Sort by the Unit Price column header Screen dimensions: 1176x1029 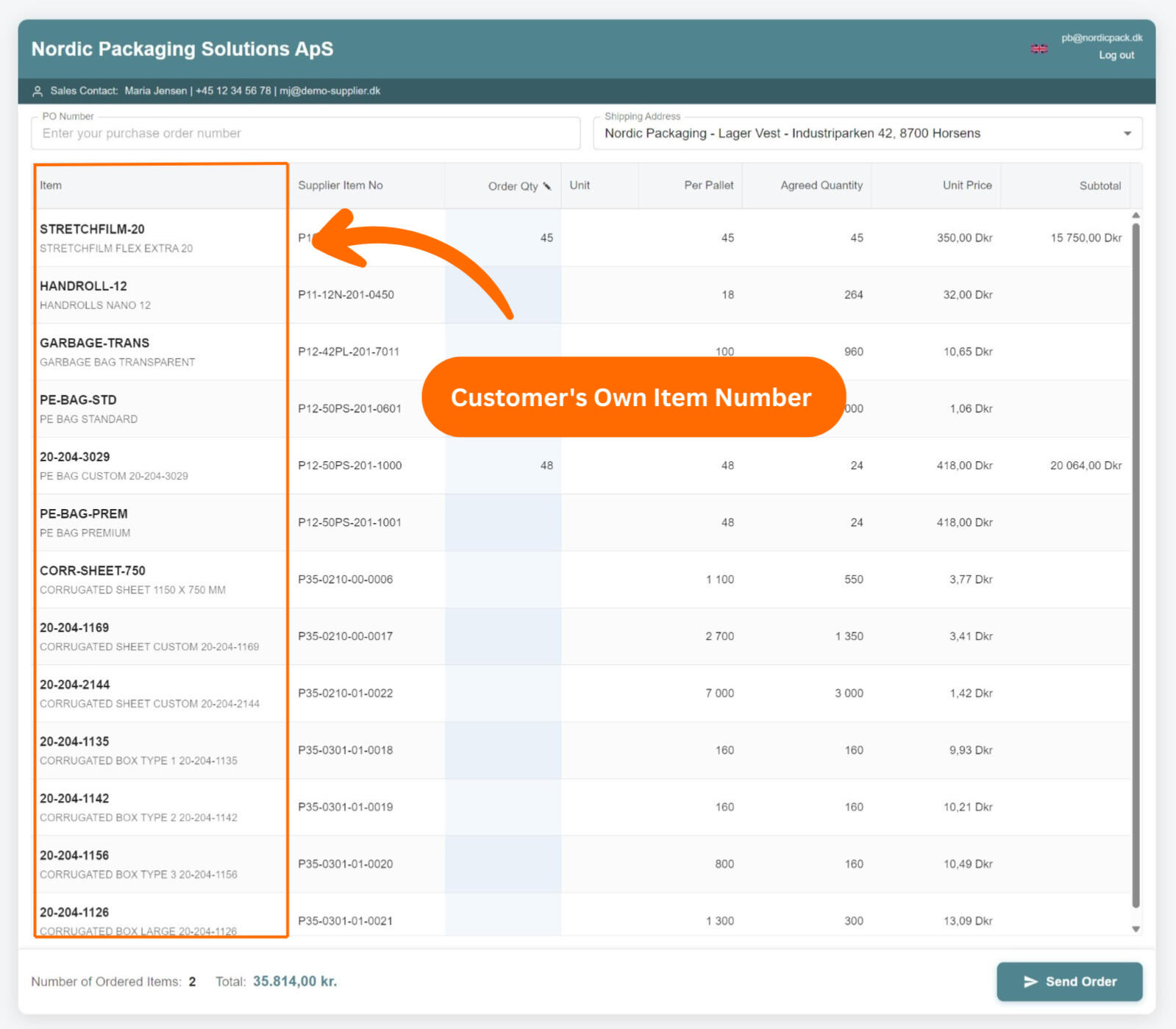tap(966, 185)
